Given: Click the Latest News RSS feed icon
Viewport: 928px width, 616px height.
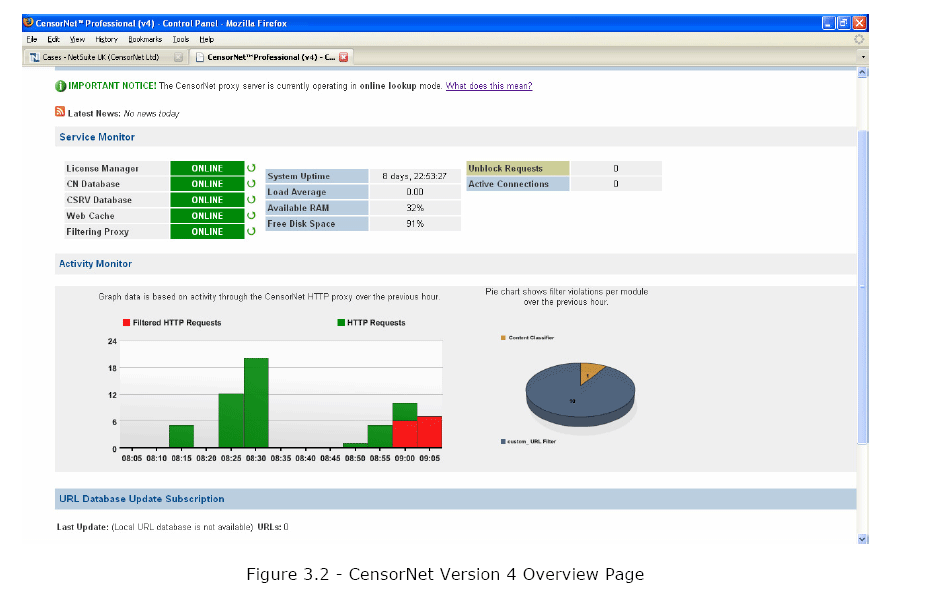Looking at the screenshot, I should click(60, 111).
